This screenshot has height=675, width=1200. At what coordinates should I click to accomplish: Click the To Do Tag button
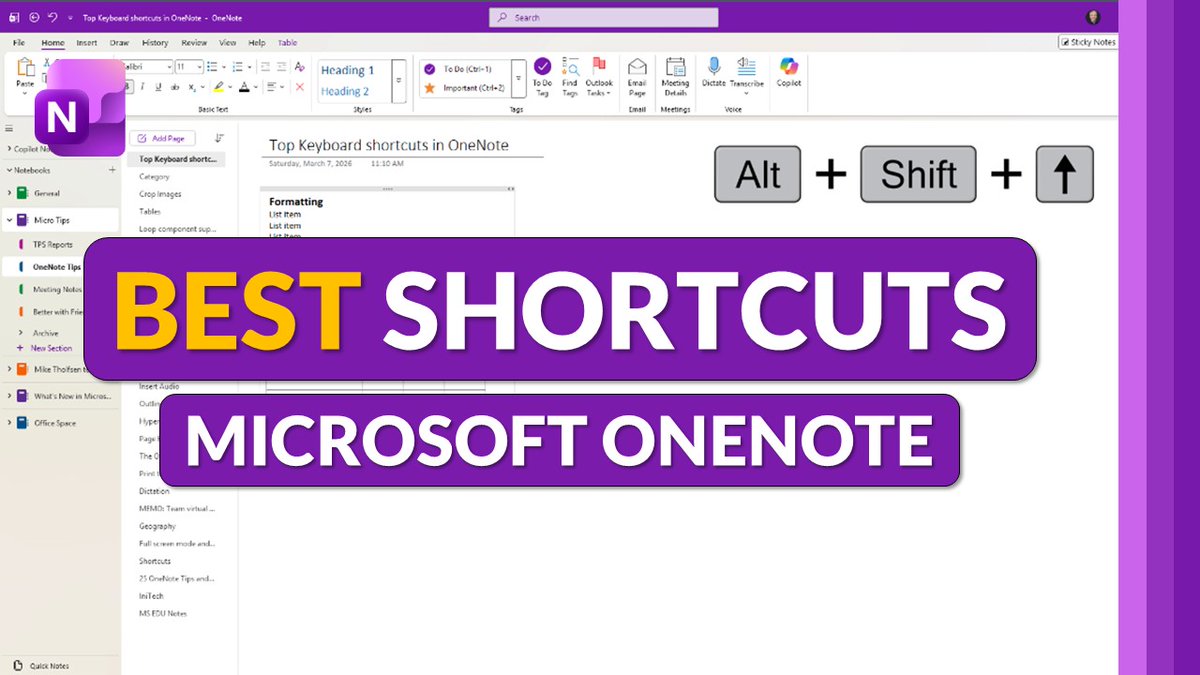click(x=542, y=77)
